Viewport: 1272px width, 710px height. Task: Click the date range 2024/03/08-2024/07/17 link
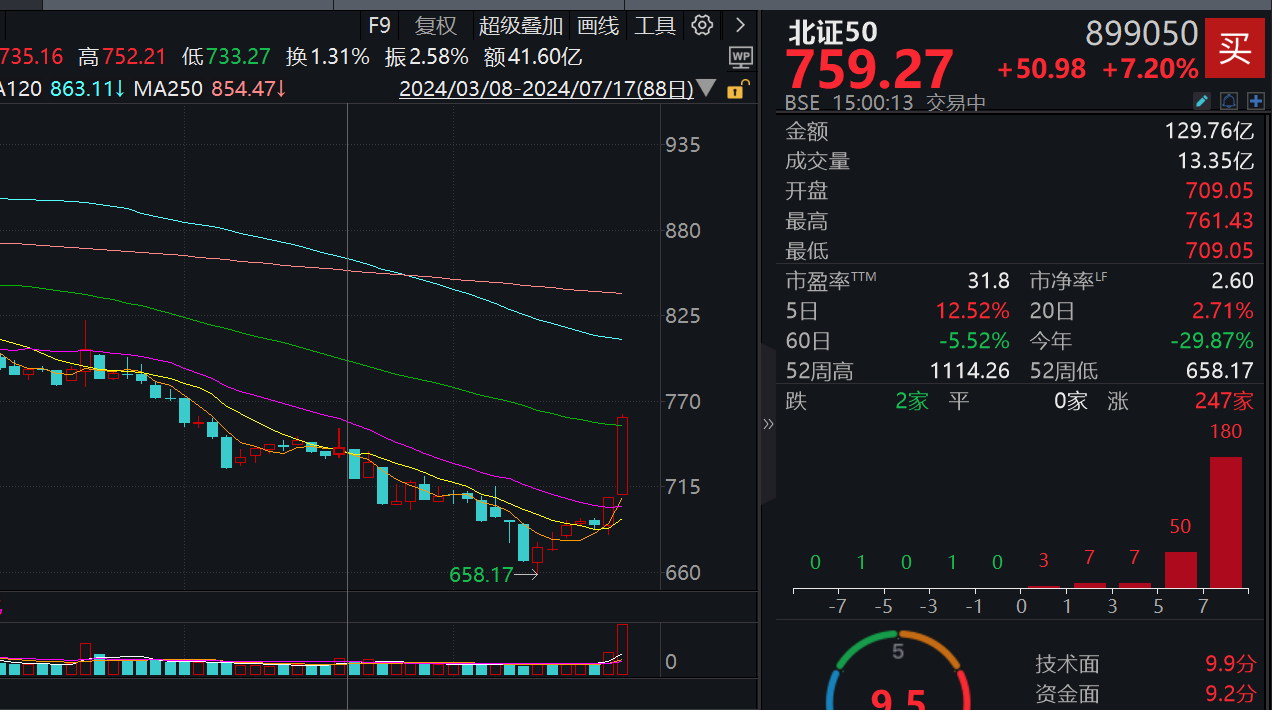click(x=546, y=89)
